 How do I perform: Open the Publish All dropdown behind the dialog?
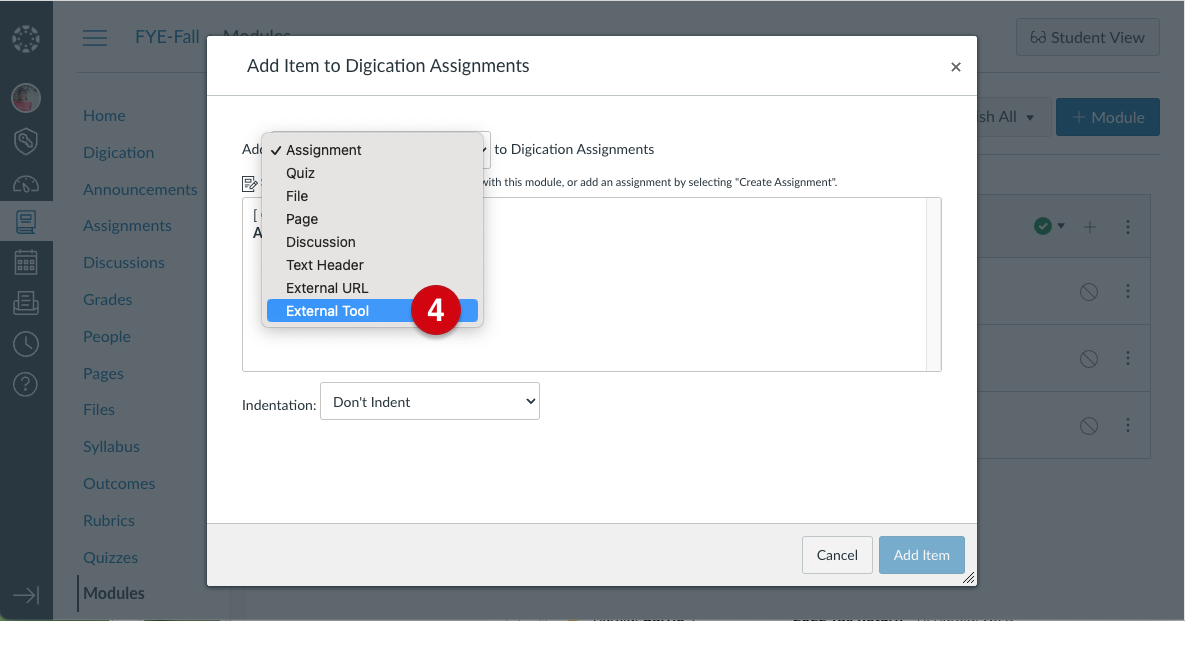(x=1013, y=117)
